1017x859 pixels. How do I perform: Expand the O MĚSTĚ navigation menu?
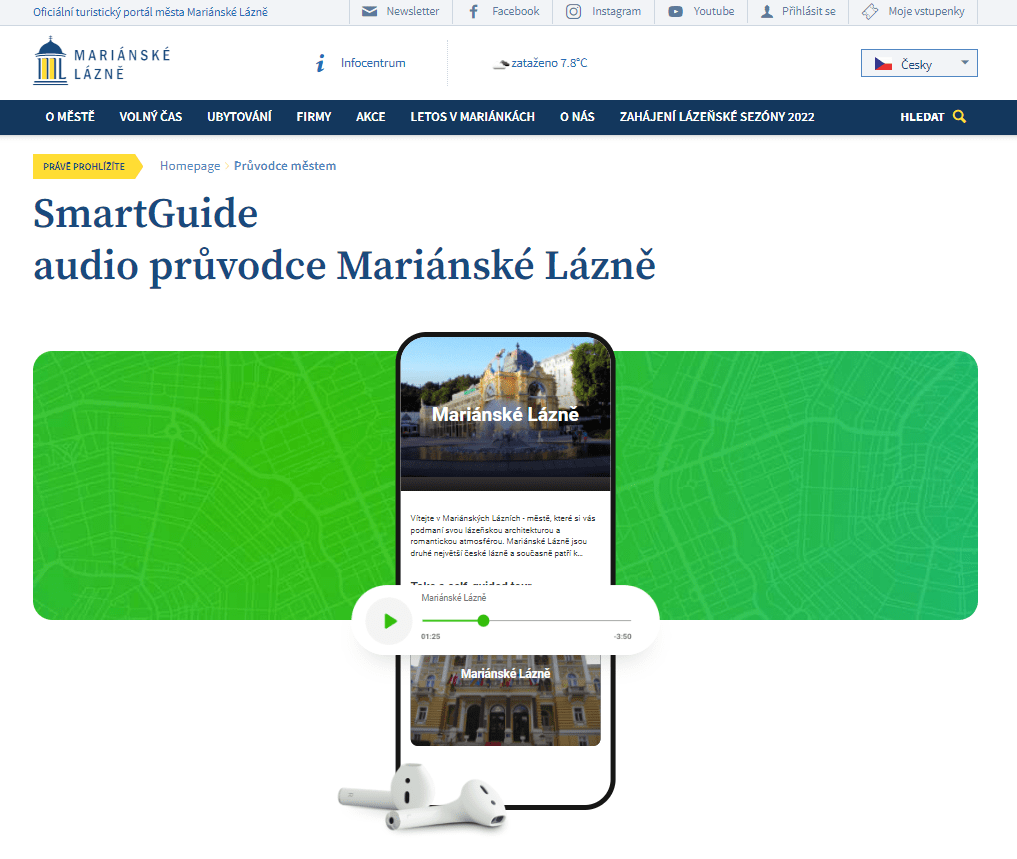click(69, 117)
